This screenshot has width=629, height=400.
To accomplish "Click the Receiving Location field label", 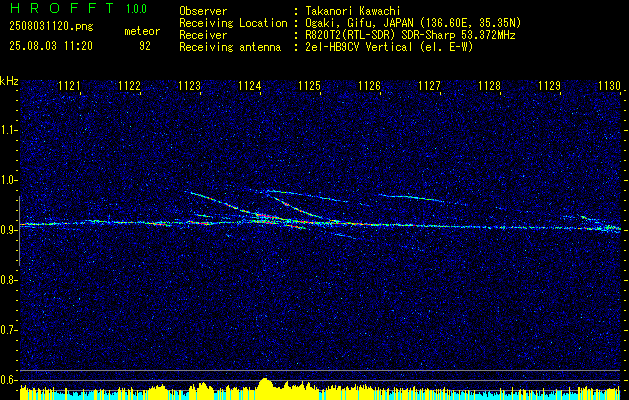I will (x=233, y=23).
